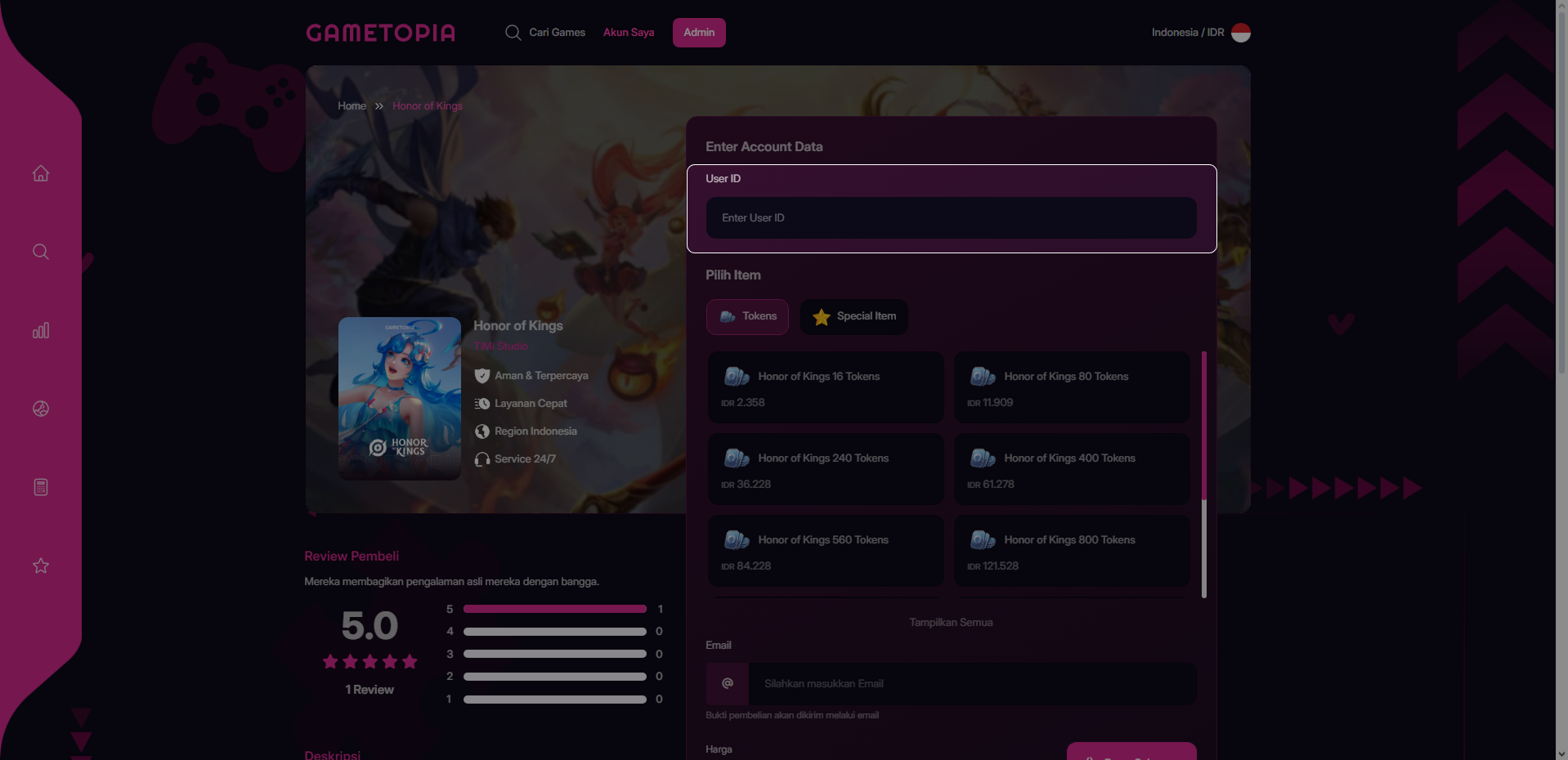
Task: Click the globe icon by Region Indonesia
Action: [482, 431]
